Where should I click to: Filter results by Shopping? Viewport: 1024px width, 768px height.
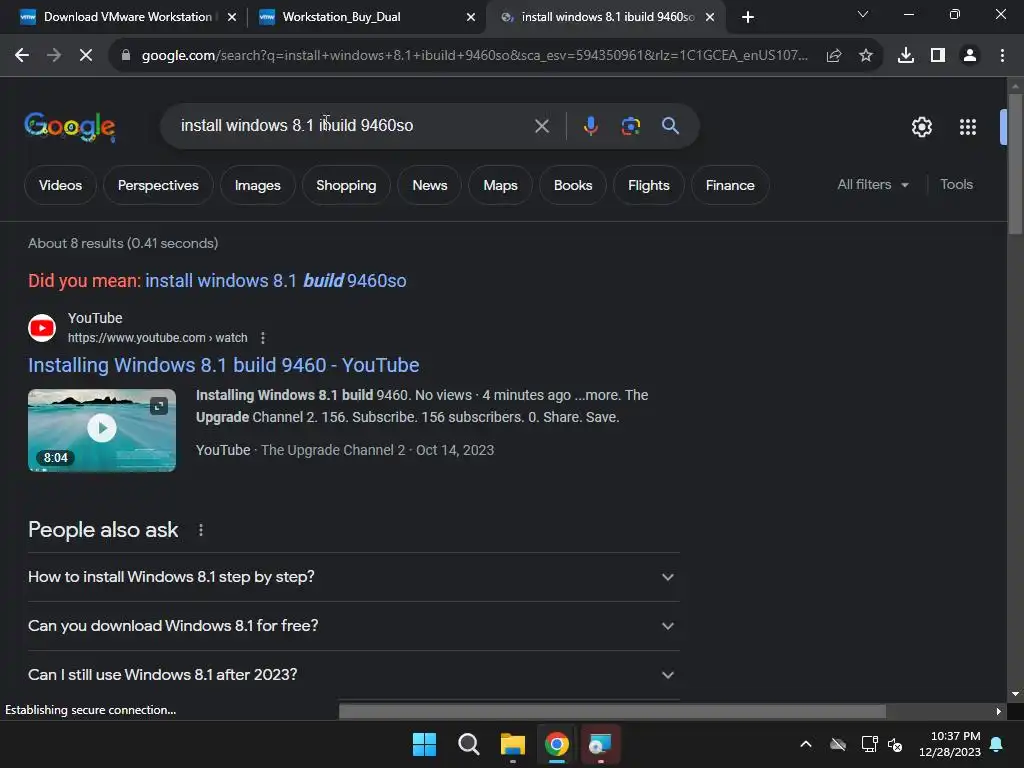(x=346, y=185)
